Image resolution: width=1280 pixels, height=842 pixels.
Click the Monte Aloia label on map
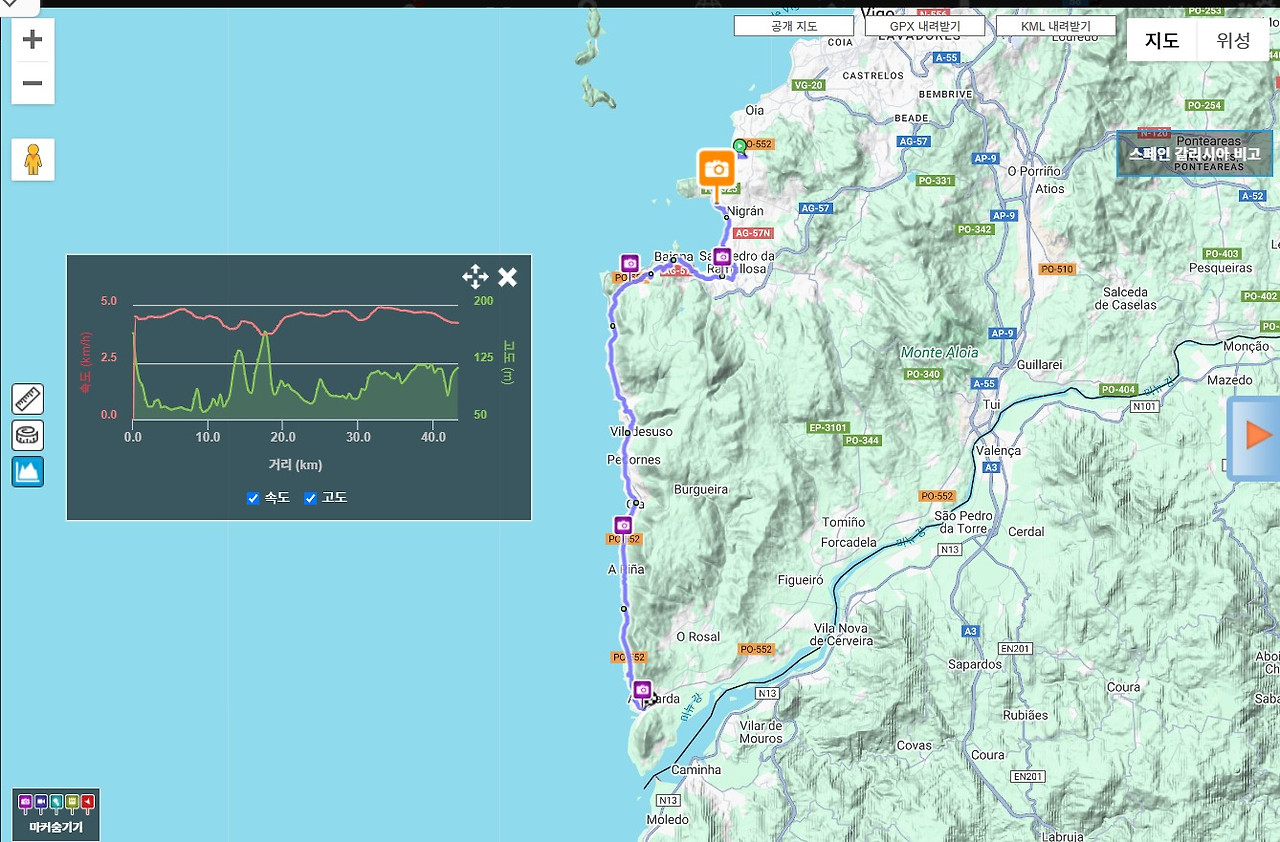[x=940, y=353]
